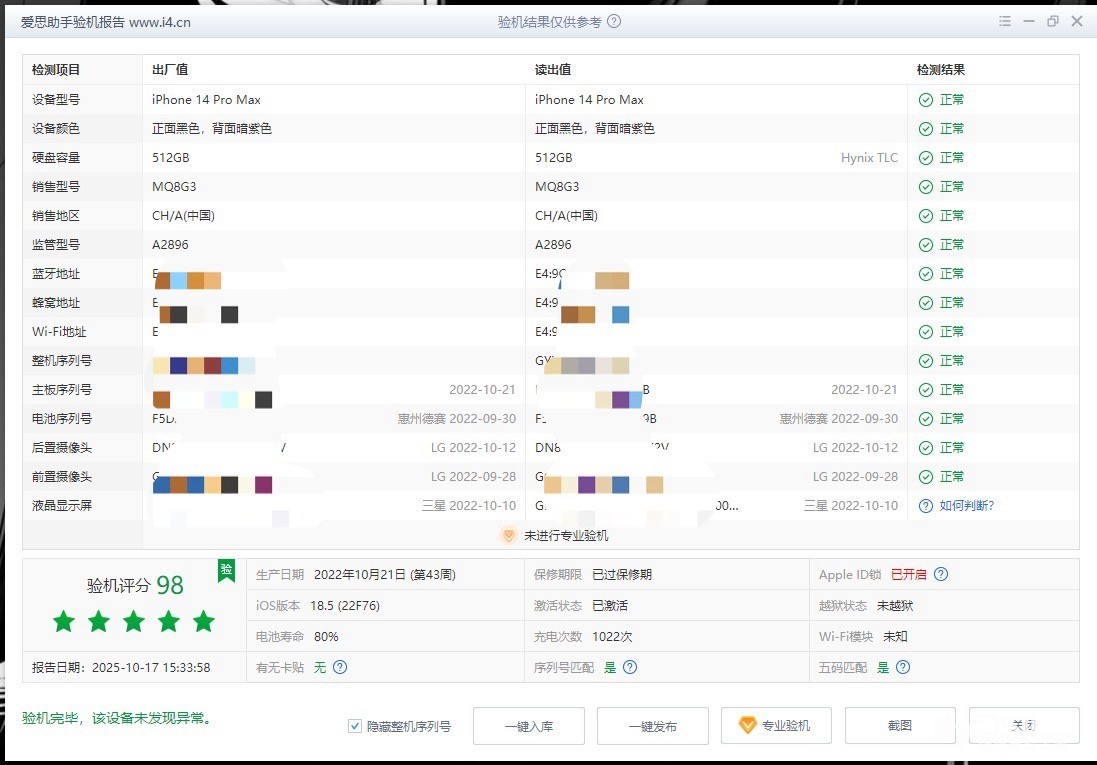Image resolution: width=1097 pixels, height=765 pixels.
Task: Click the question icon beside 序列号匹配
Action: [x=630, y=667]
